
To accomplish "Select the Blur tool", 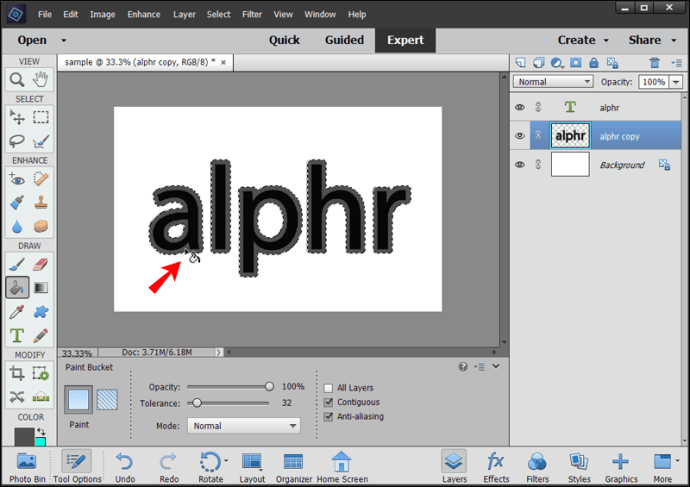I will (x=17, y=227).
